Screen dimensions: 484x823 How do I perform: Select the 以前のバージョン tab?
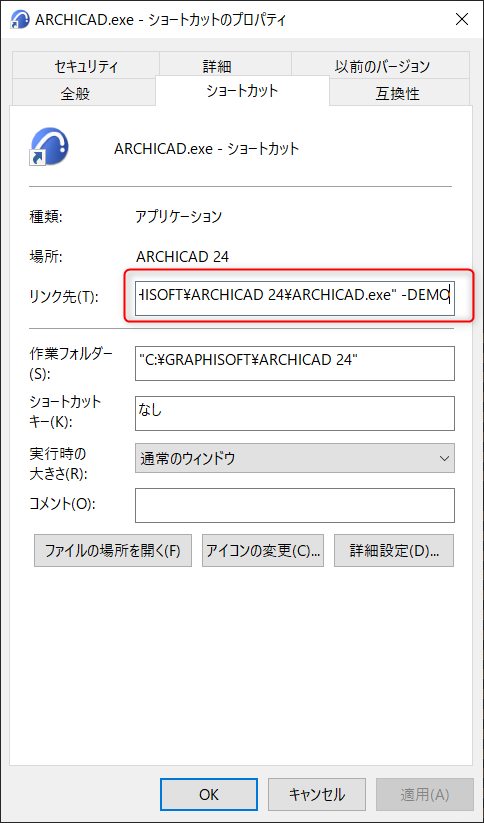click(382, 66)
